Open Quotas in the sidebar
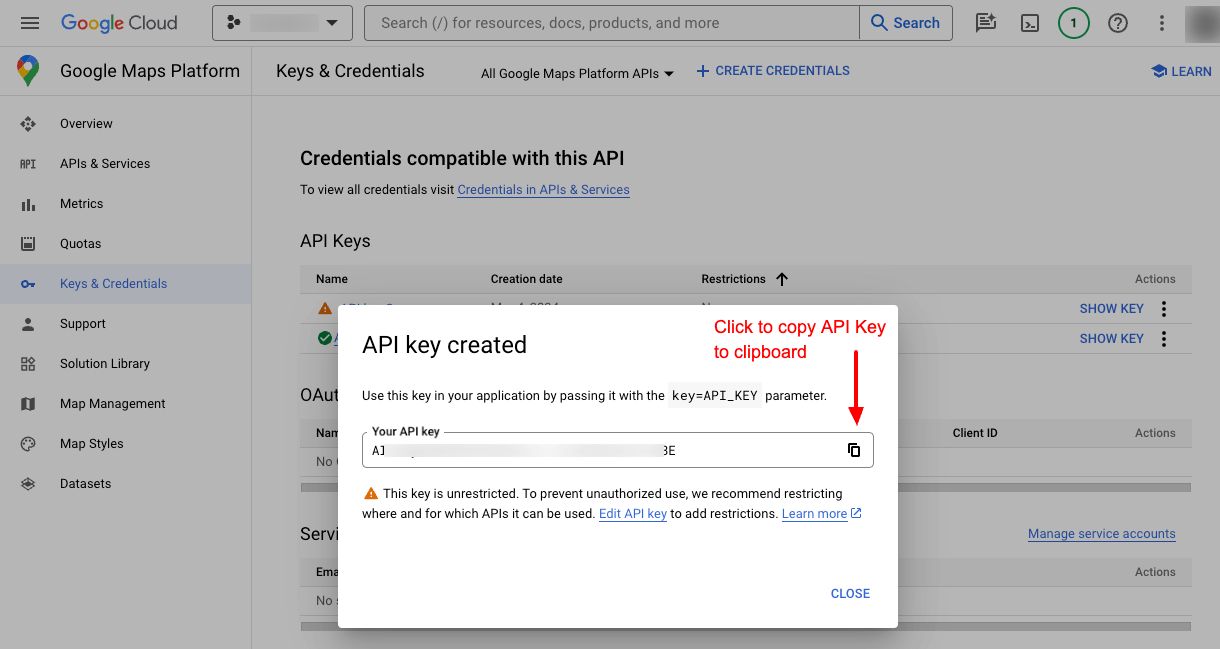Image resolution: width=1220 pixels, height=649 pixels. click(80, 244)
